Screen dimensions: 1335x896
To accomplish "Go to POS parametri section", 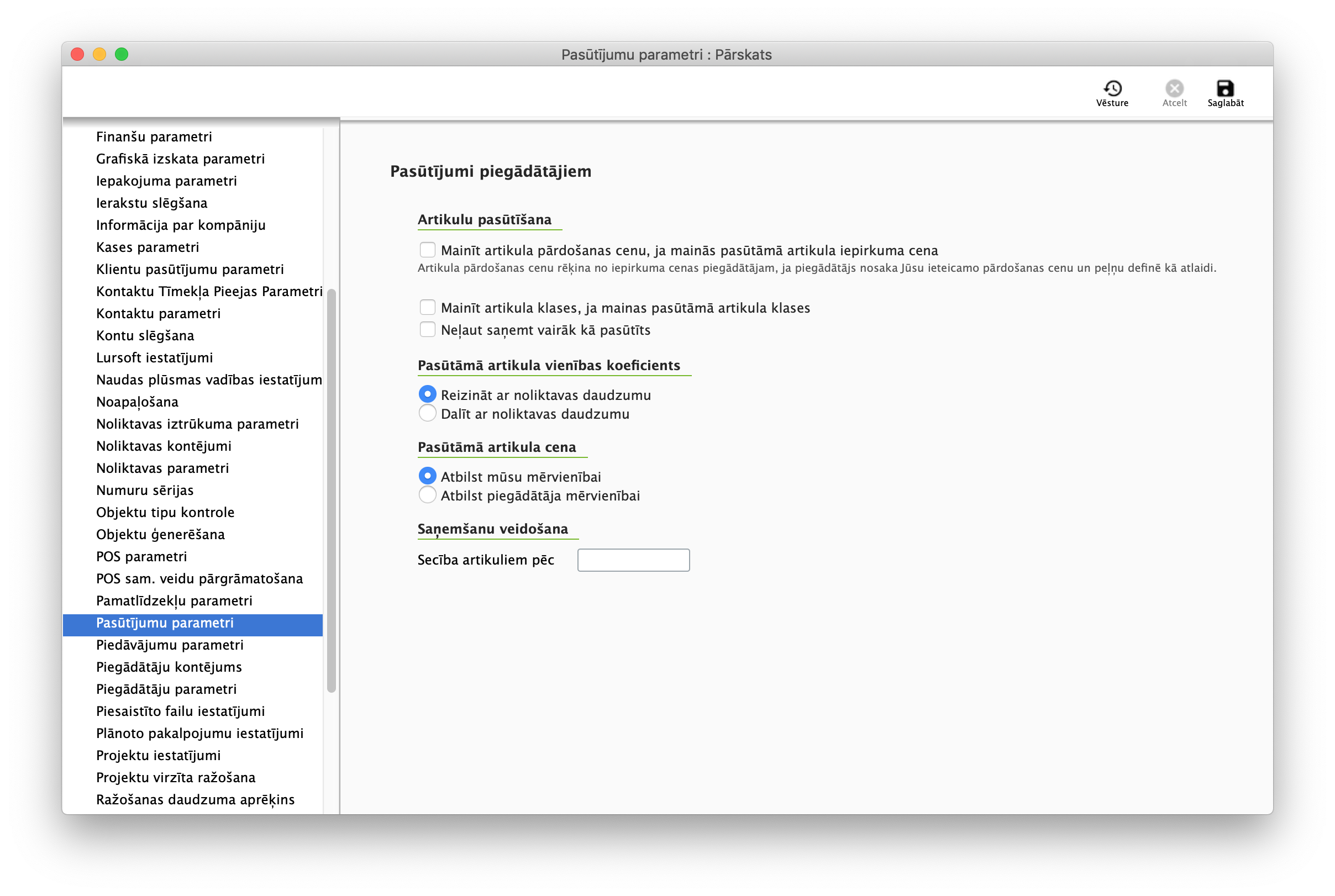I will point(141,557).
